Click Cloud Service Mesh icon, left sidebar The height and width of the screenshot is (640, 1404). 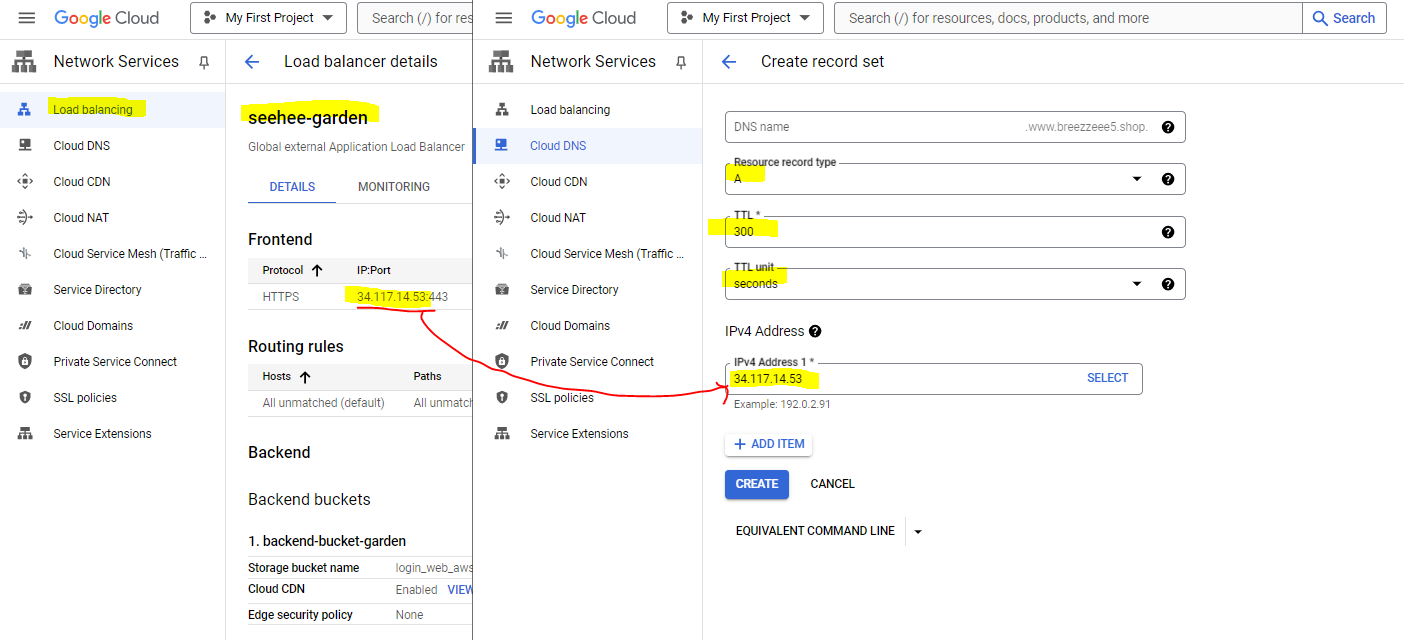point(25,254)
